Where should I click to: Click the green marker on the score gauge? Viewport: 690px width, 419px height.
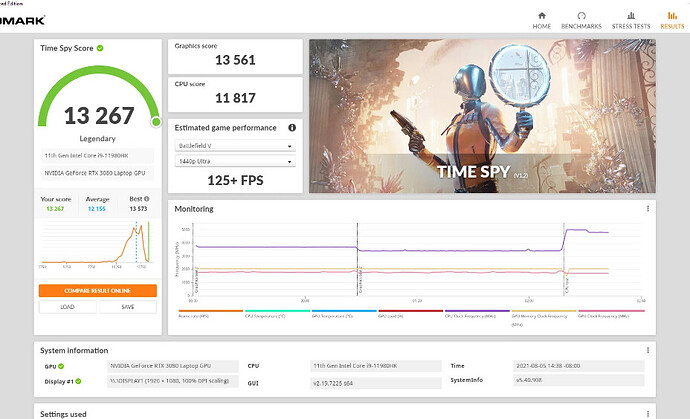point(156,122)
